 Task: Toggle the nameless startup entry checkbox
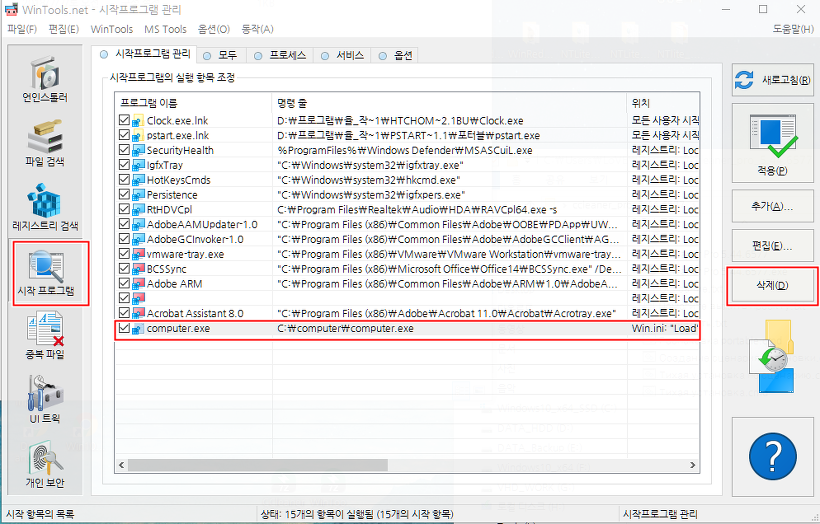124,298
